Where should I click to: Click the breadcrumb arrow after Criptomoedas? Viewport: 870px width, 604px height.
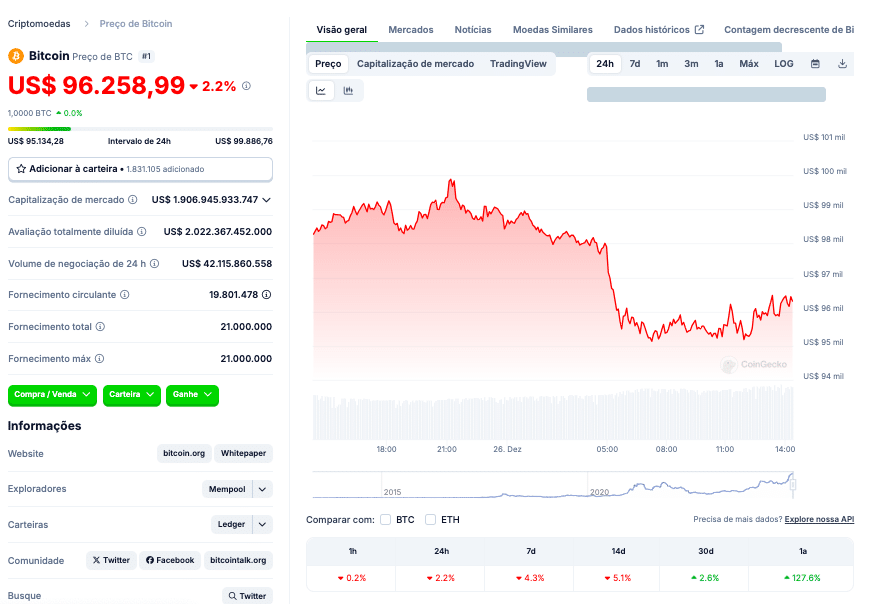tap(86, 24)
